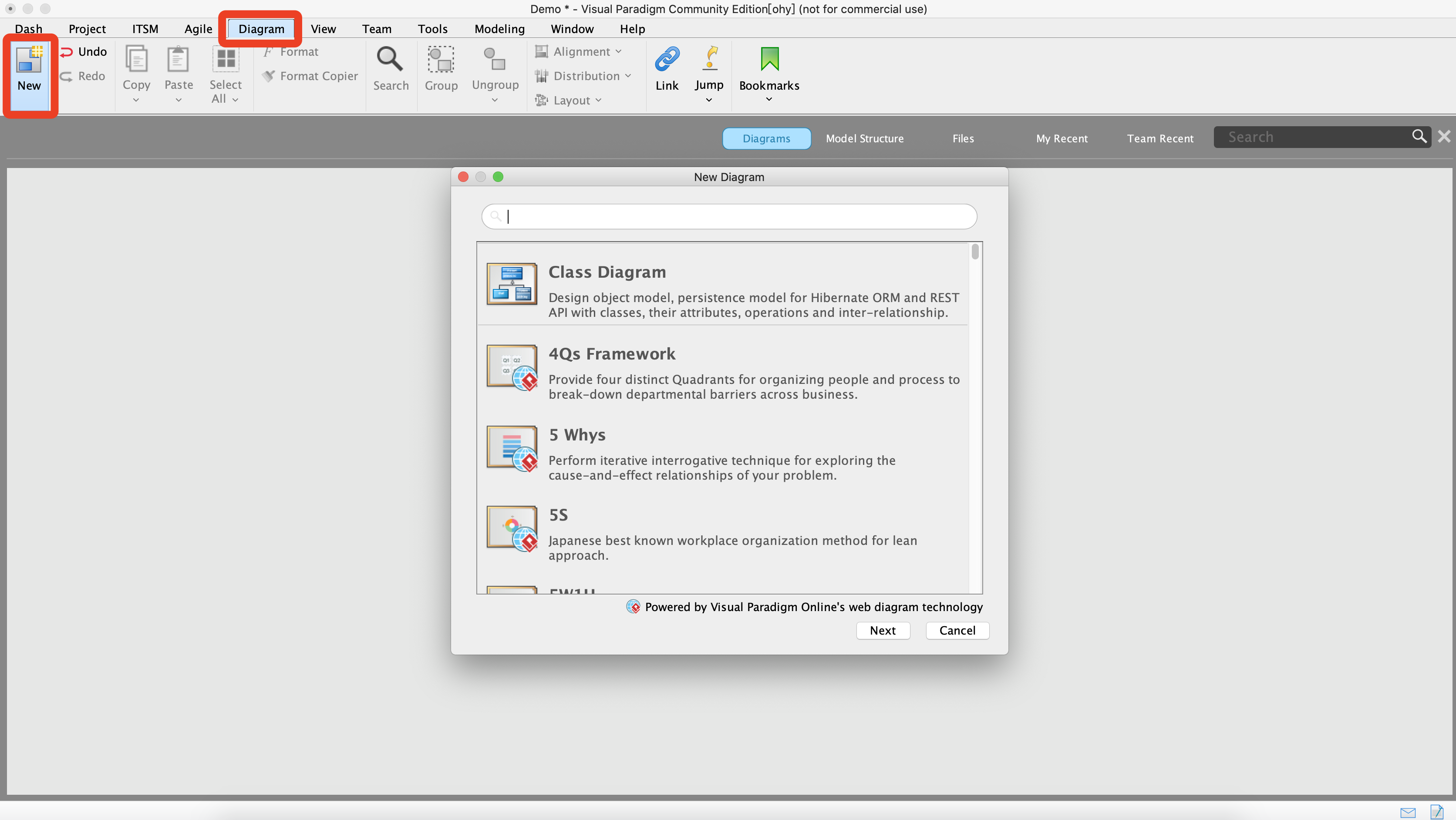1456x820 pixels.
Task: Click Cancel in New Diagram dialog
Action: click(x=957, y=631)
